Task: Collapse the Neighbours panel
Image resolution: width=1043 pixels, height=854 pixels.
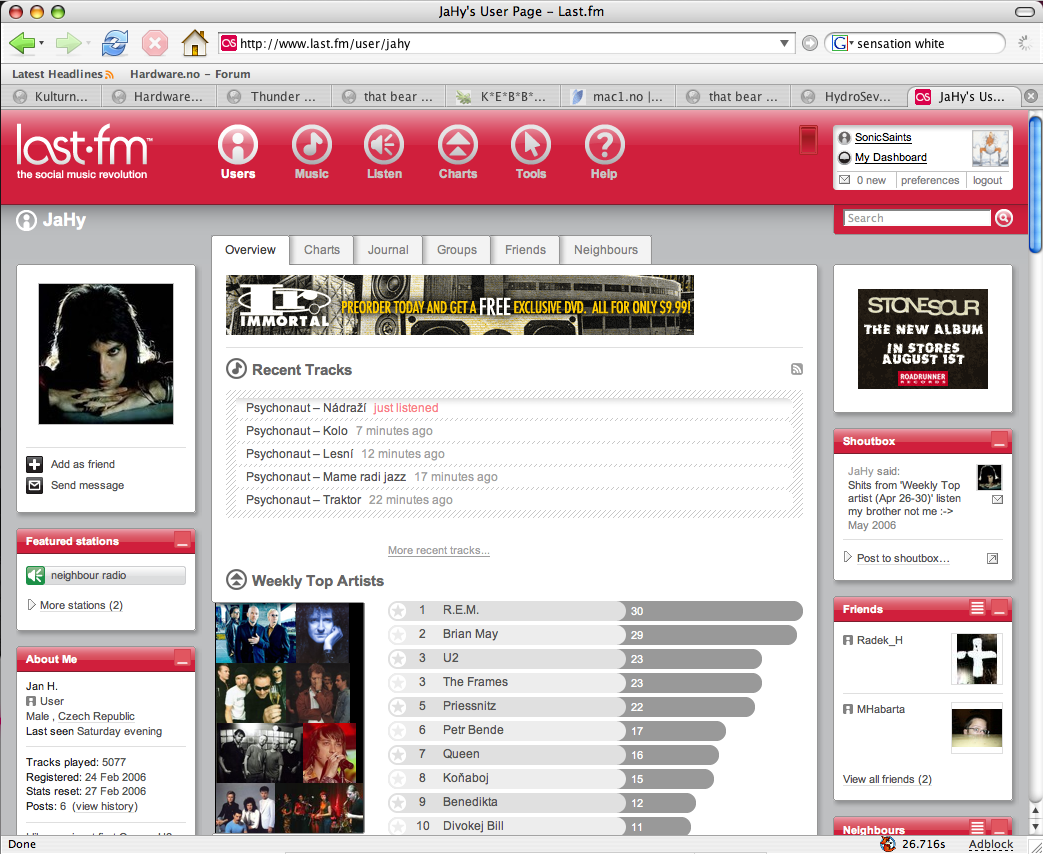Action: click(x=999, y=828)
